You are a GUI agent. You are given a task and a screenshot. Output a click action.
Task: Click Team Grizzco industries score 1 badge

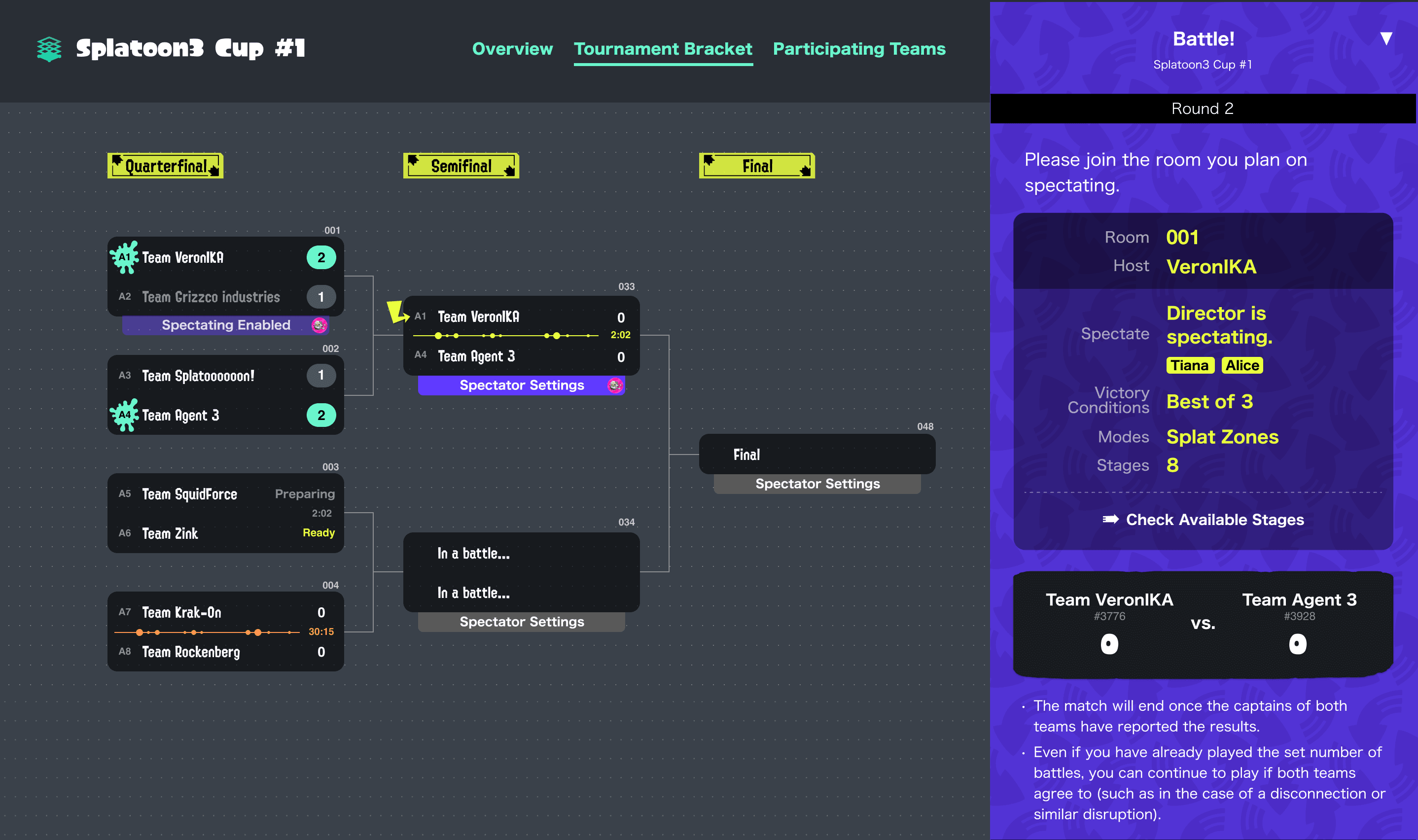click(x=321, y=297)
